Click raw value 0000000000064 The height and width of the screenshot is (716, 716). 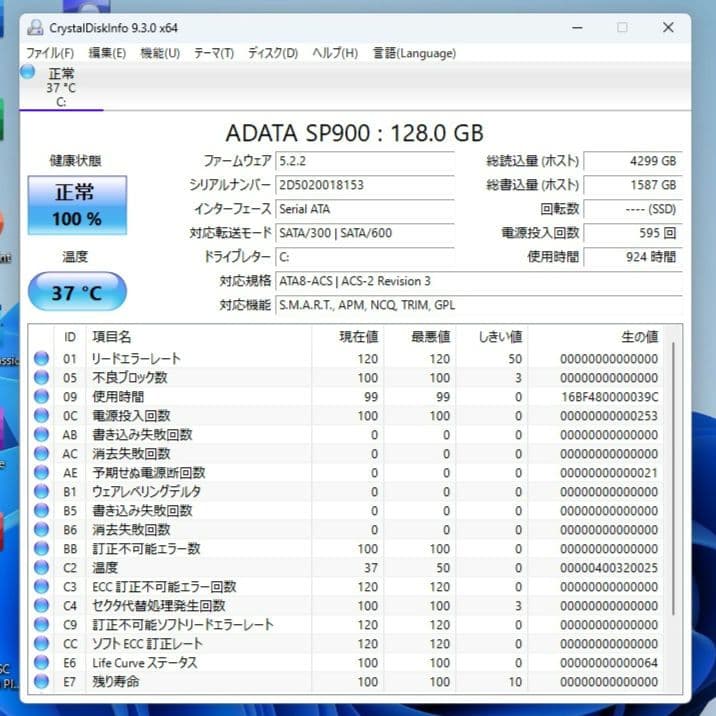click(610, 663)
